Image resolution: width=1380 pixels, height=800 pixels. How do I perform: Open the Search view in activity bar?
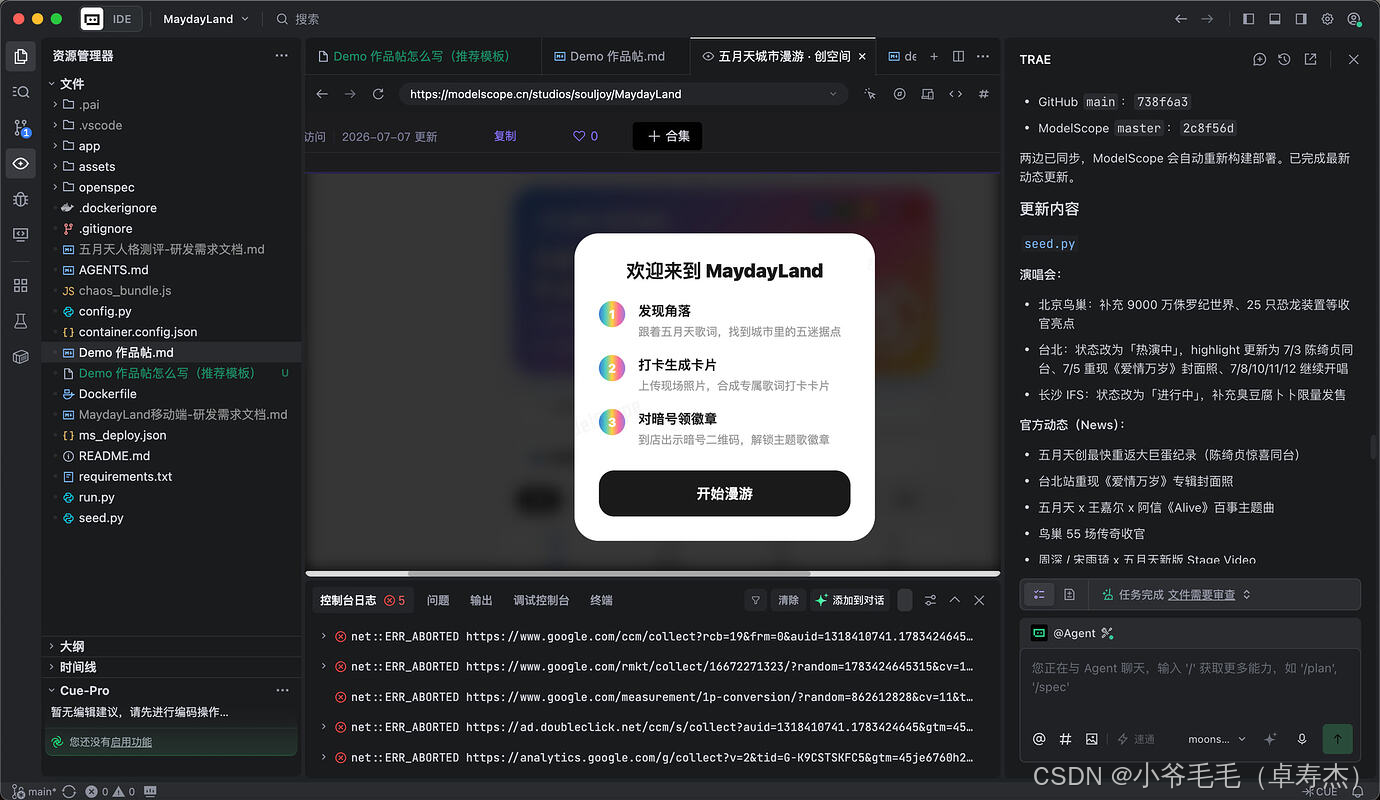[21, 92]
